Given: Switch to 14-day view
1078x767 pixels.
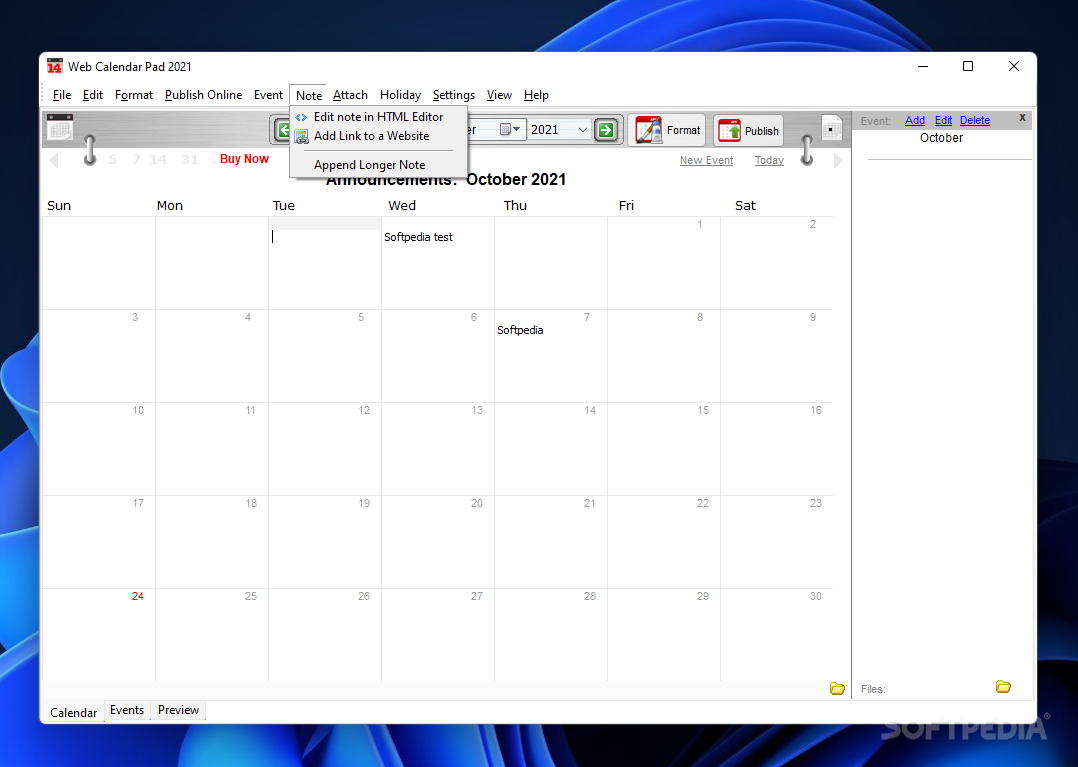Looking at the screenshot, I should 158,159.
